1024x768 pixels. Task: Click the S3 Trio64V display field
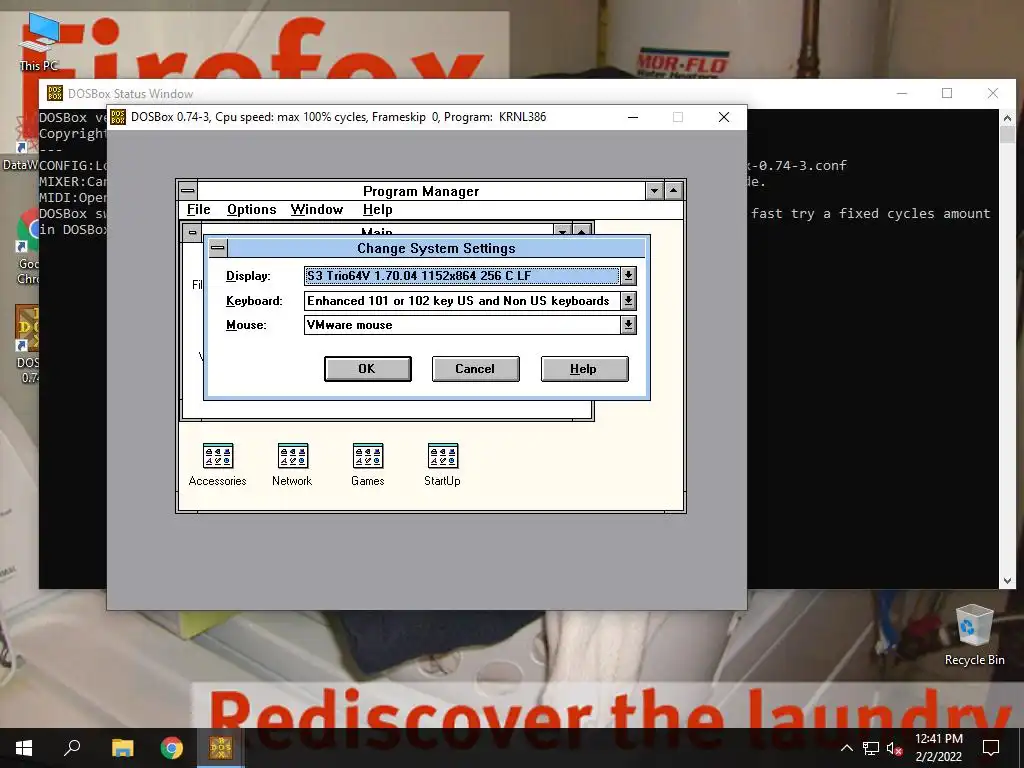(462, 276)
